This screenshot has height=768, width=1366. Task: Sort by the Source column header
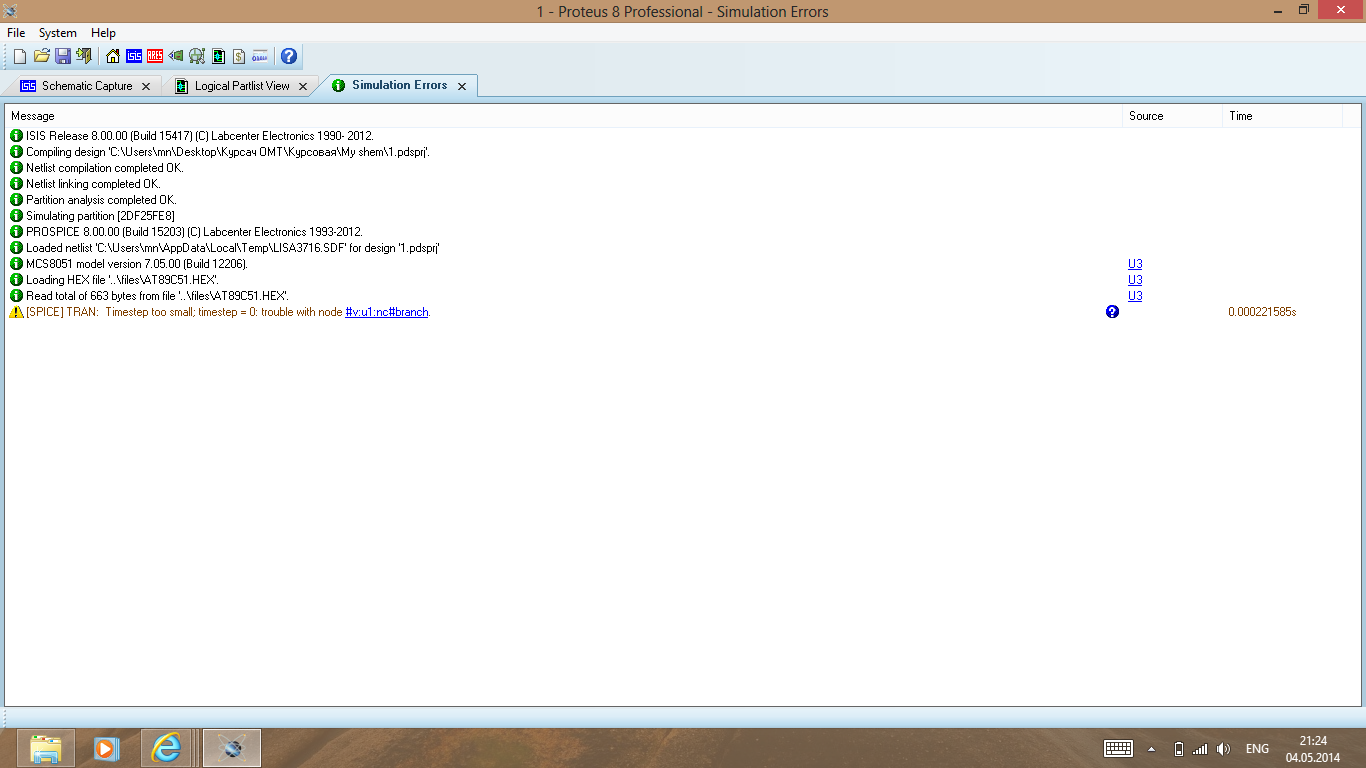point(1172,116)
